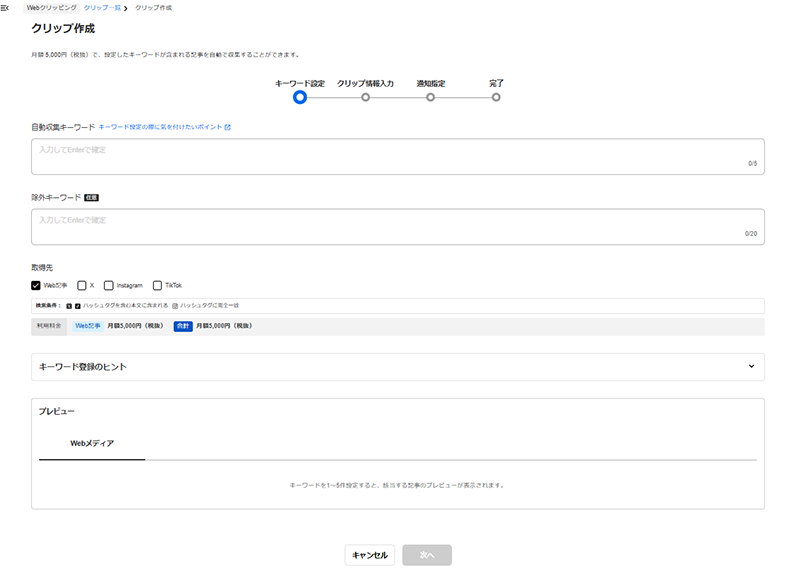Click the クリップ作成 page heading

click(63, 29)
